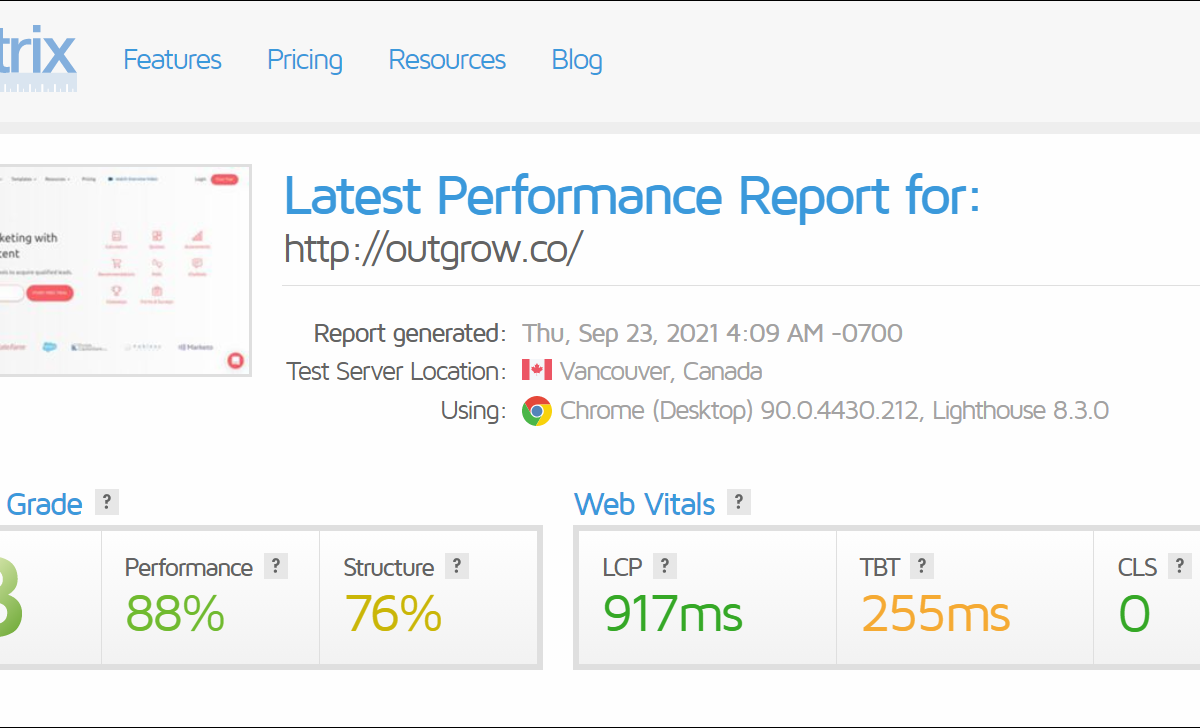Click the 255ms TBT value

pyautogui.click(x=935, y=614)
